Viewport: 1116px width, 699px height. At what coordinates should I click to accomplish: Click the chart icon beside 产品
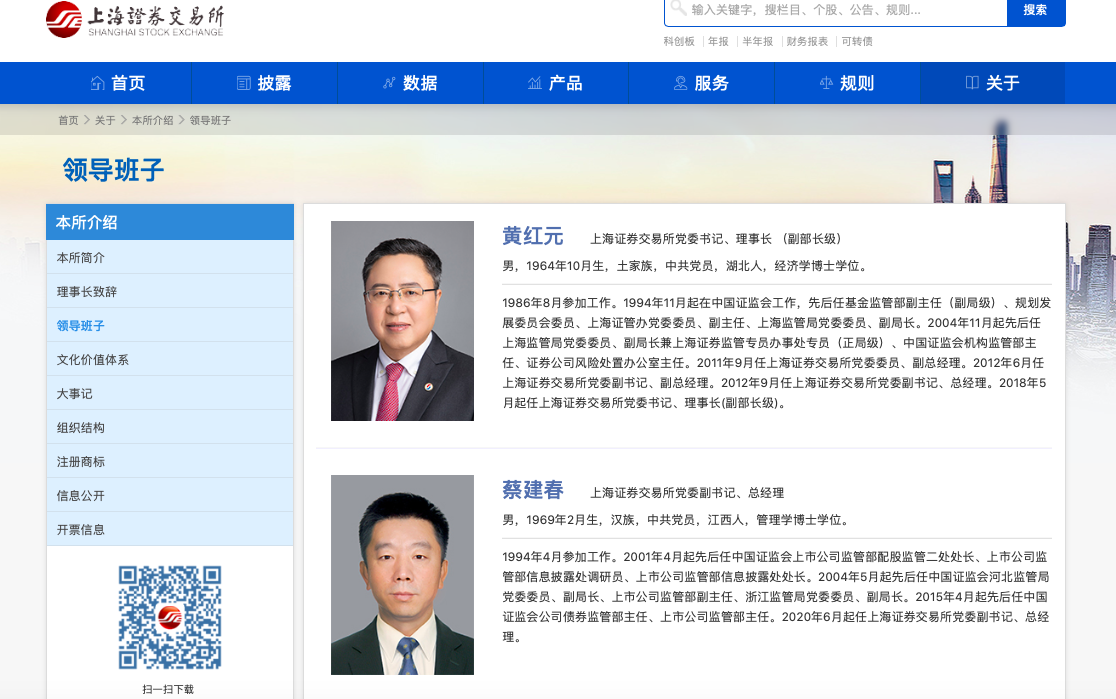[x=535, y=83]
